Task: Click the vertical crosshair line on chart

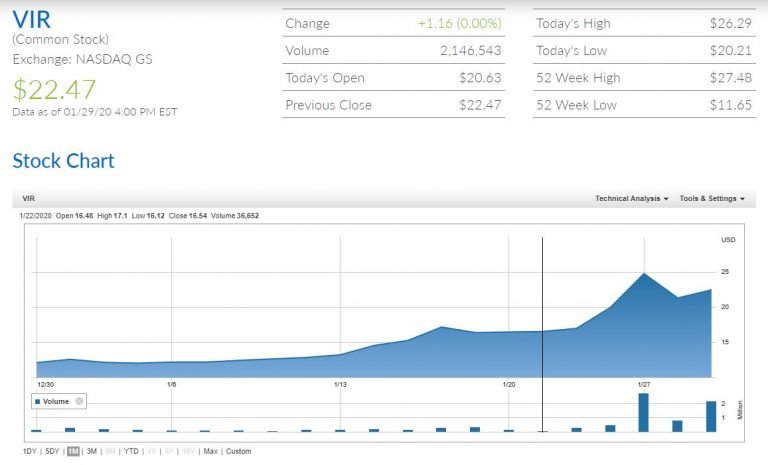Action: [542, 300]
